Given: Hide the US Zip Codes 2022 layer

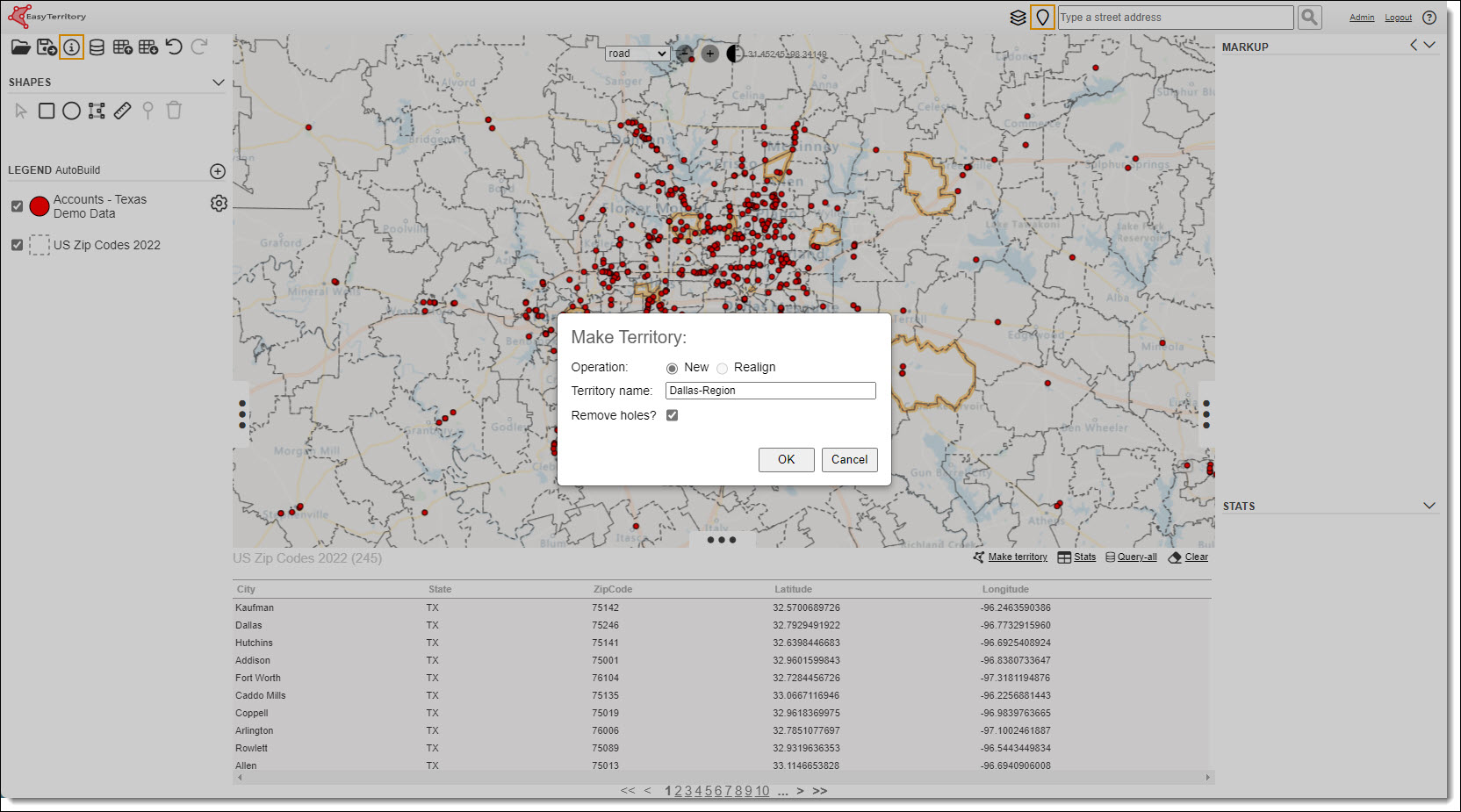Looking at the screenshot, I should click(17, 245).
